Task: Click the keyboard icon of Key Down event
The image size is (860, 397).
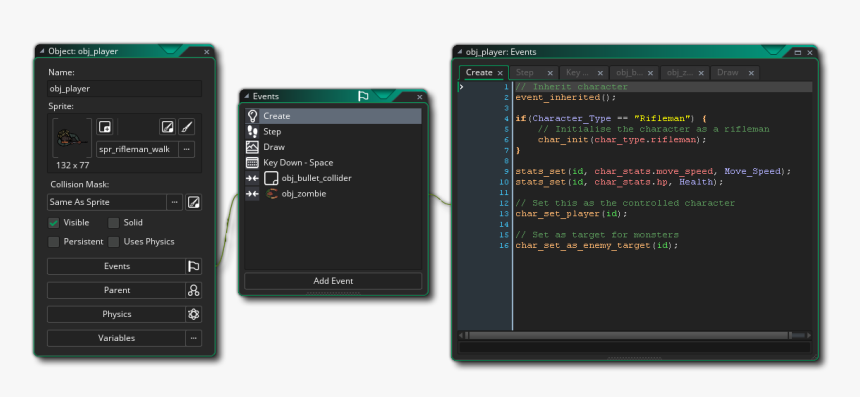Action: (252, 162)
